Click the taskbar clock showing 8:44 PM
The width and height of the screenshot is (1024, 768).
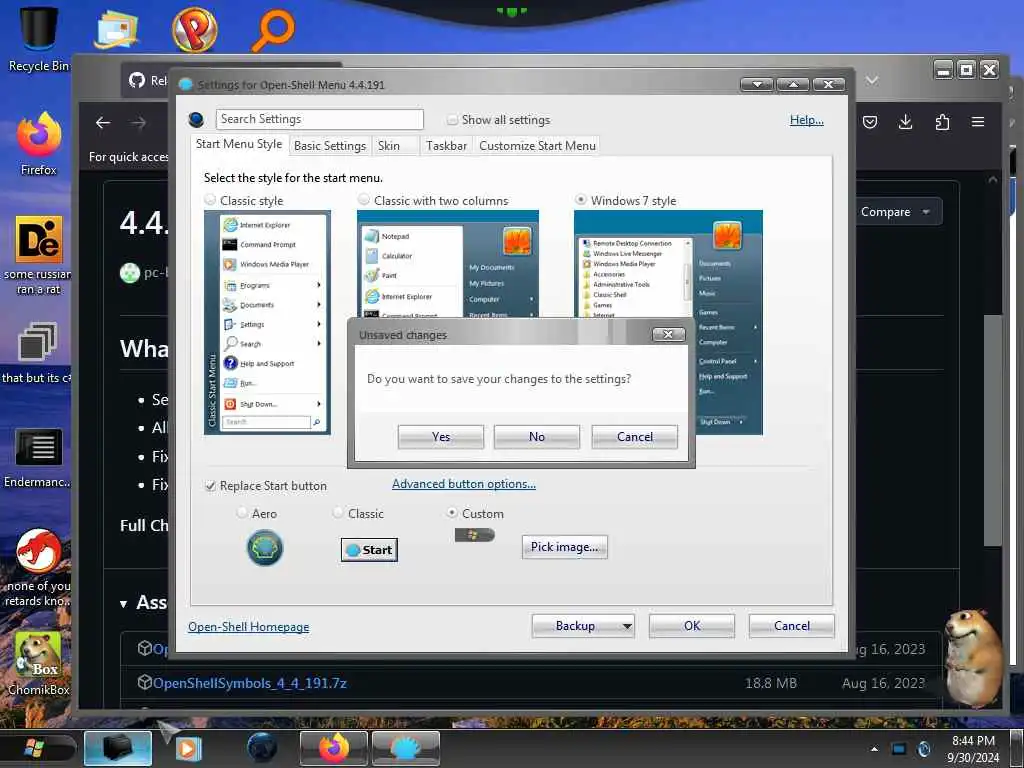tap(973, 749)
